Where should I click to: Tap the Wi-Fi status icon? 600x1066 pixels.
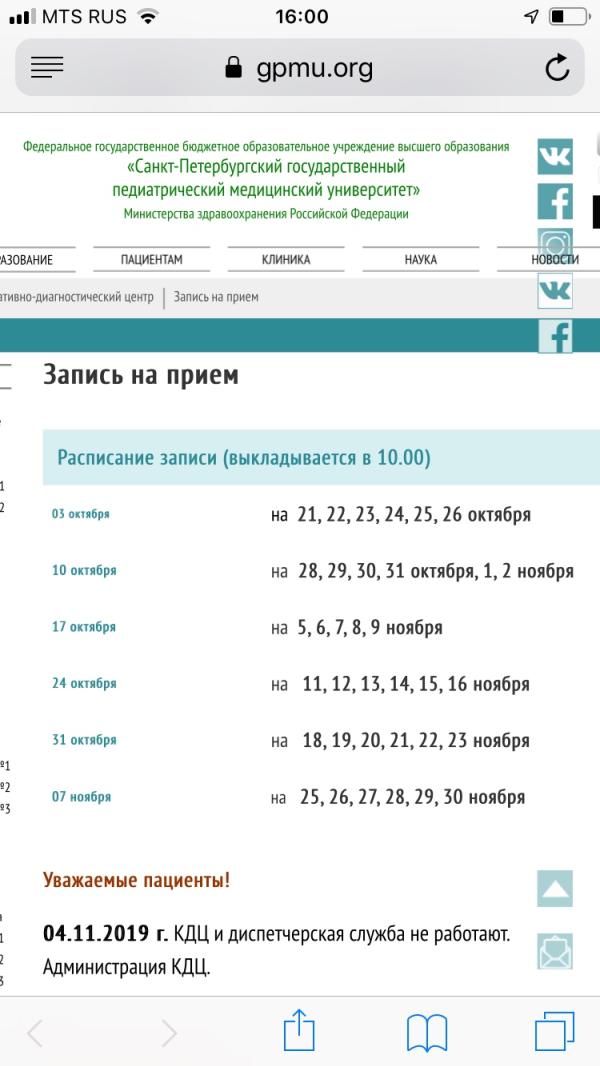pyautogui.click(x=146, y=16)
